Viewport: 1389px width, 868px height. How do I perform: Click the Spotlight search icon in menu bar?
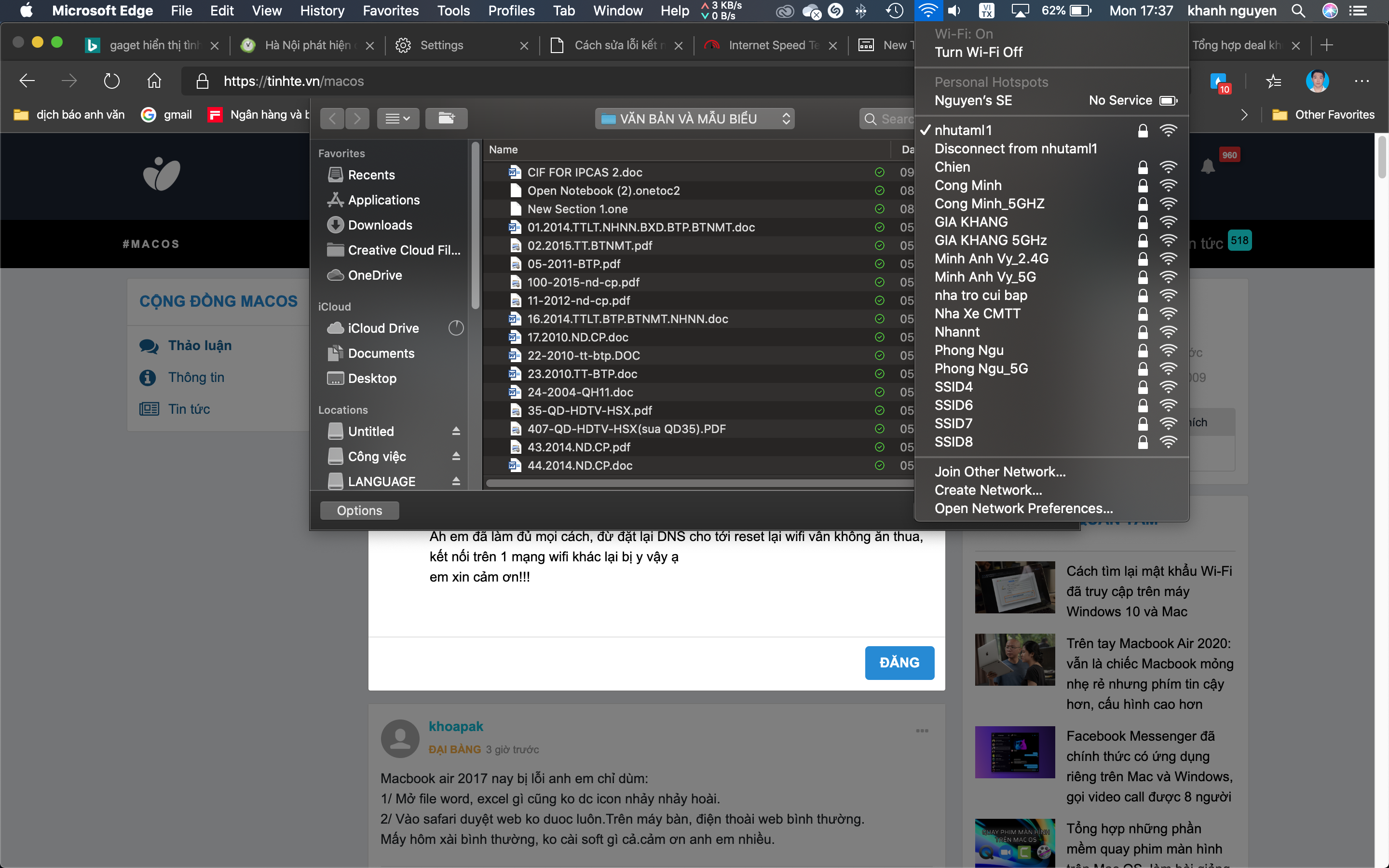(x=1298, y=10)
